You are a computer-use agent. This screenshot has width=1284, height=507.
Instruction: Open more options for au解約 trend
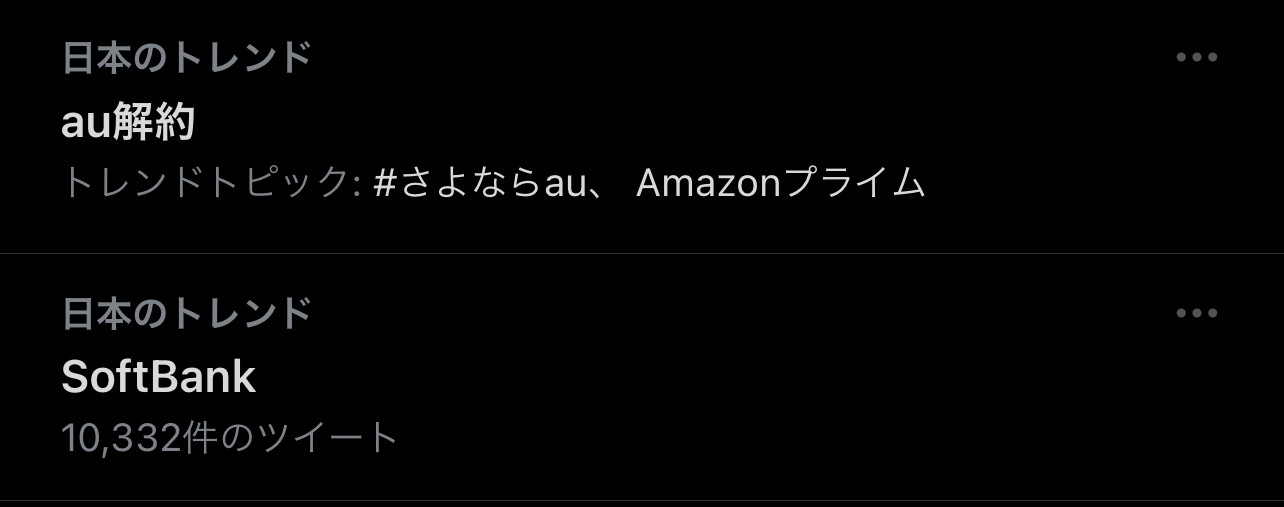(x=1196, y=57)
